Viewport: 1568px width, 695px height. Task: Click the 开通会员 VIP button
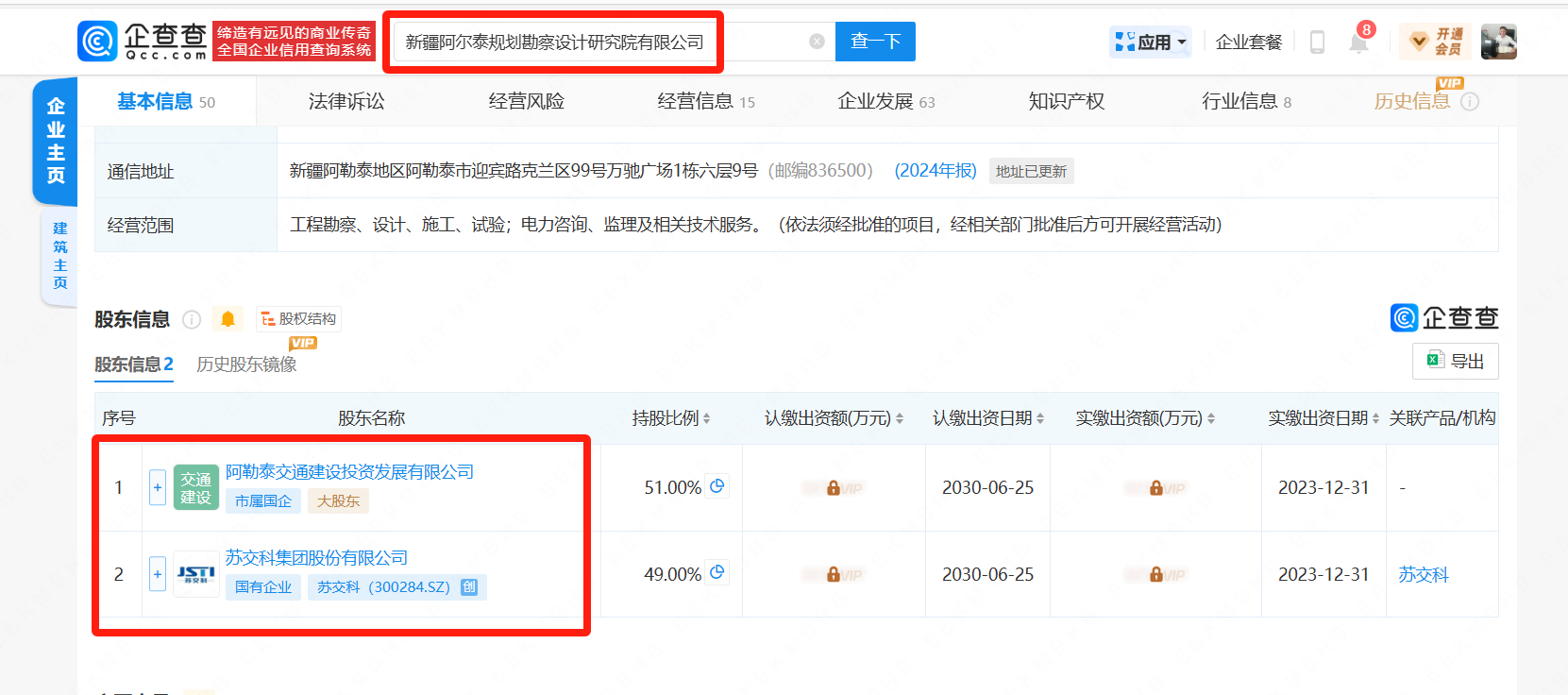1436,42
